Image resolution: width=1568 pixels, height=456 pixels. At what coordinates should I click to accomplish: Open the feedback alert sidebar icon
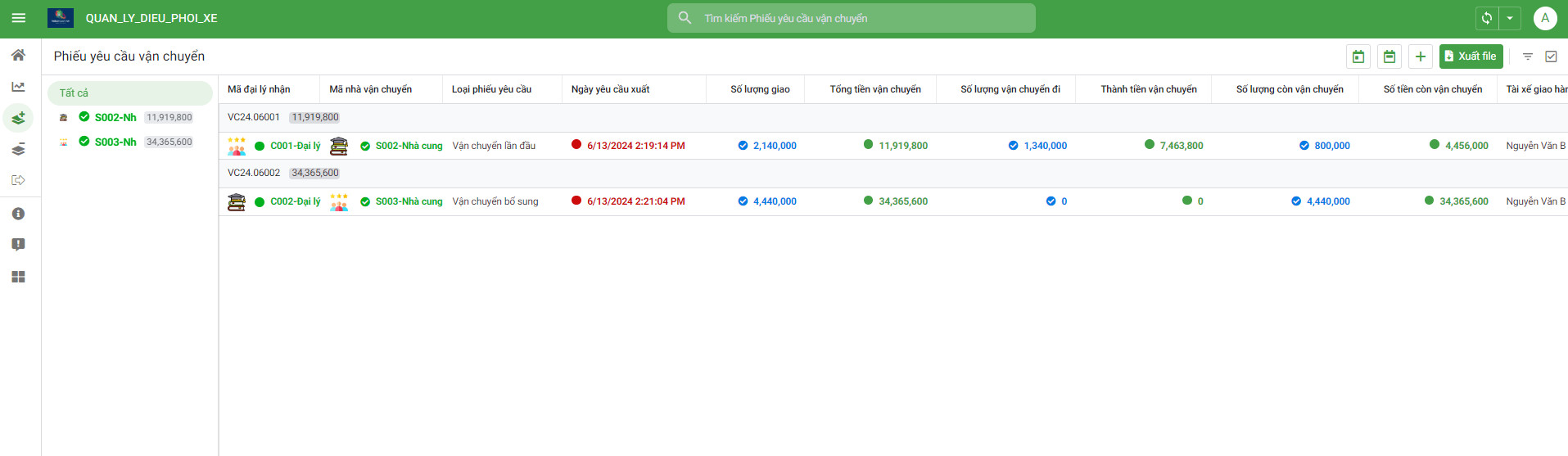click(x=18, y=245)
